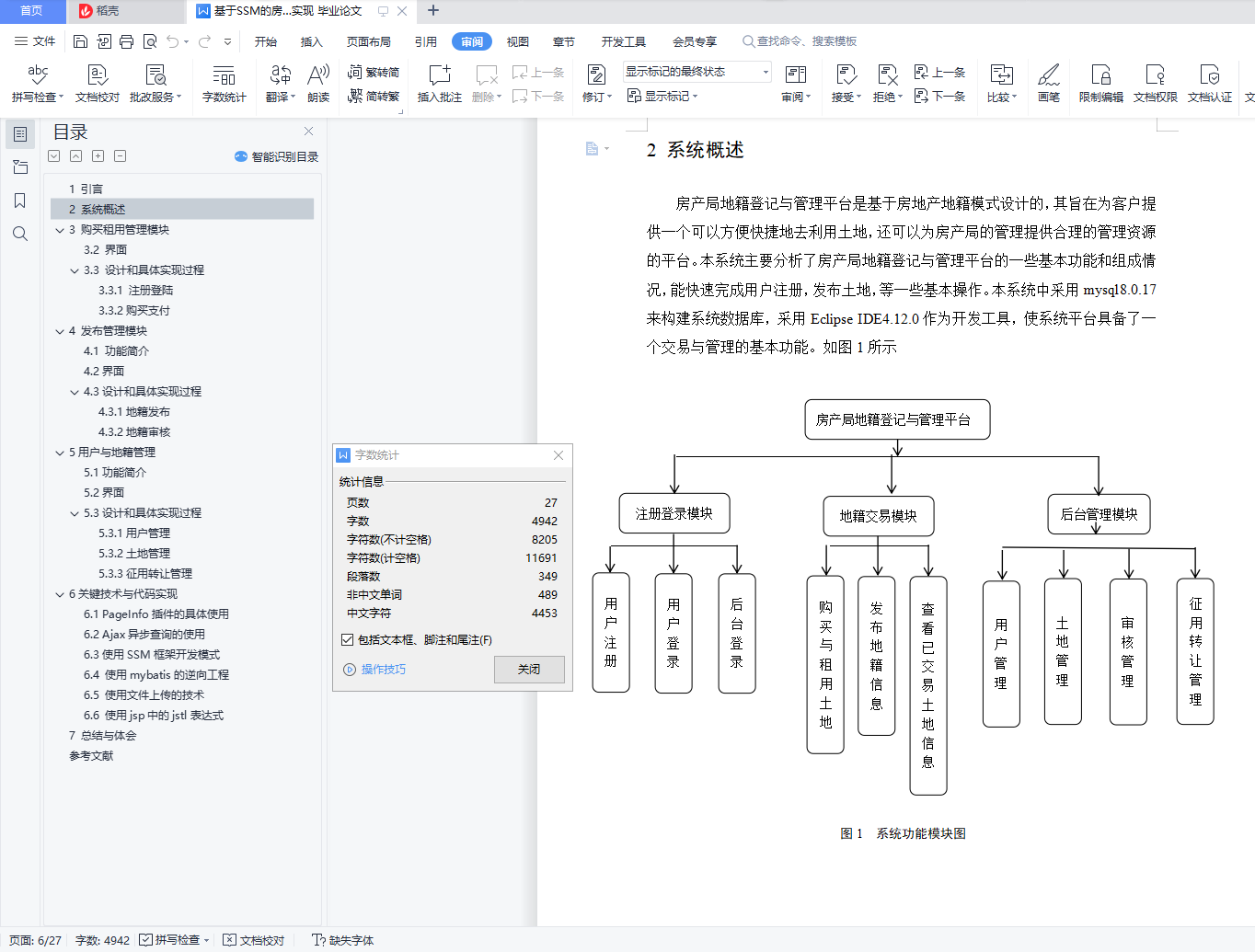
Task: Open a new tab with the plus button
Action: click(x=433, y=11)
